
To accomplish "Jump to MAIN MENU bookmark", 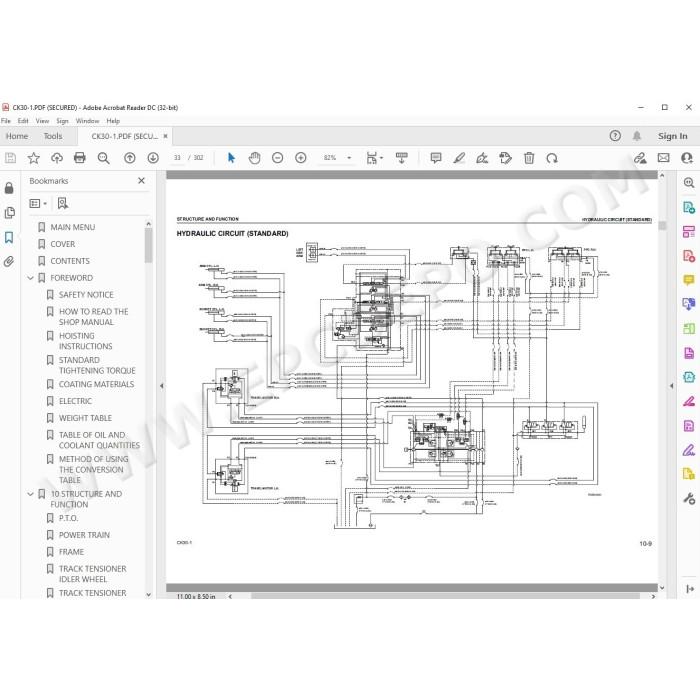I will point(73,227).
